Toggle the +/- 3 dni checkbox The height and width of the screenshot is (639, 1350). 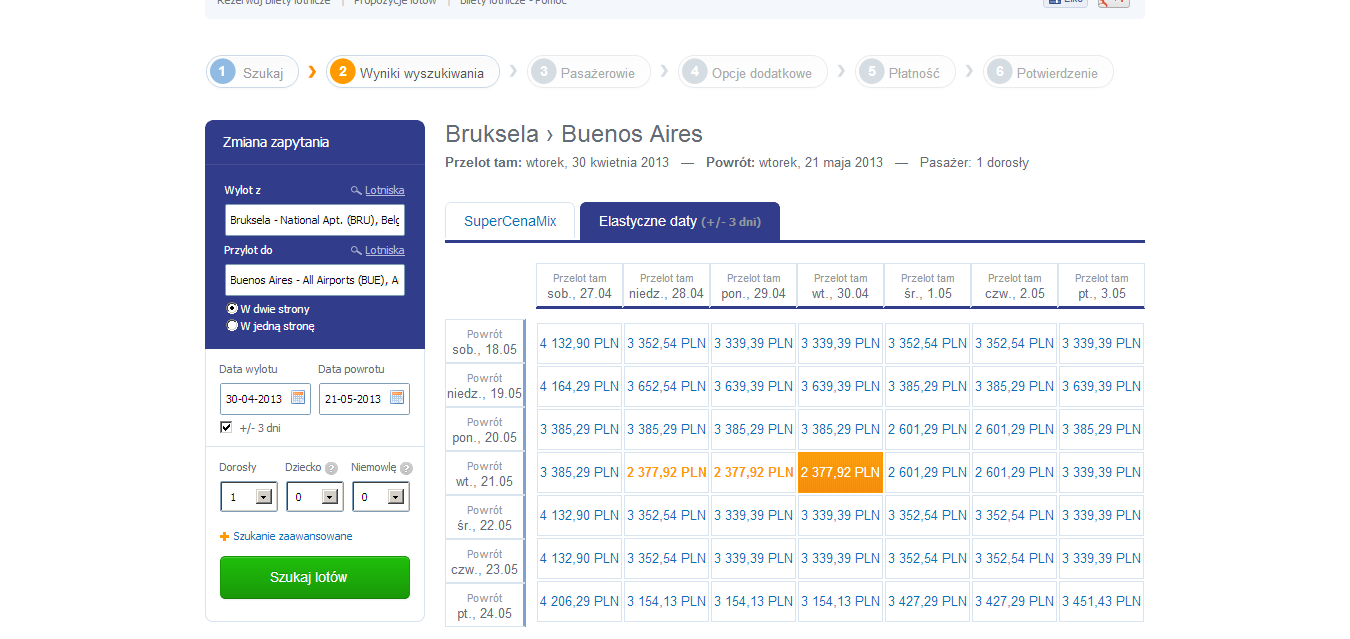[226, 427]
